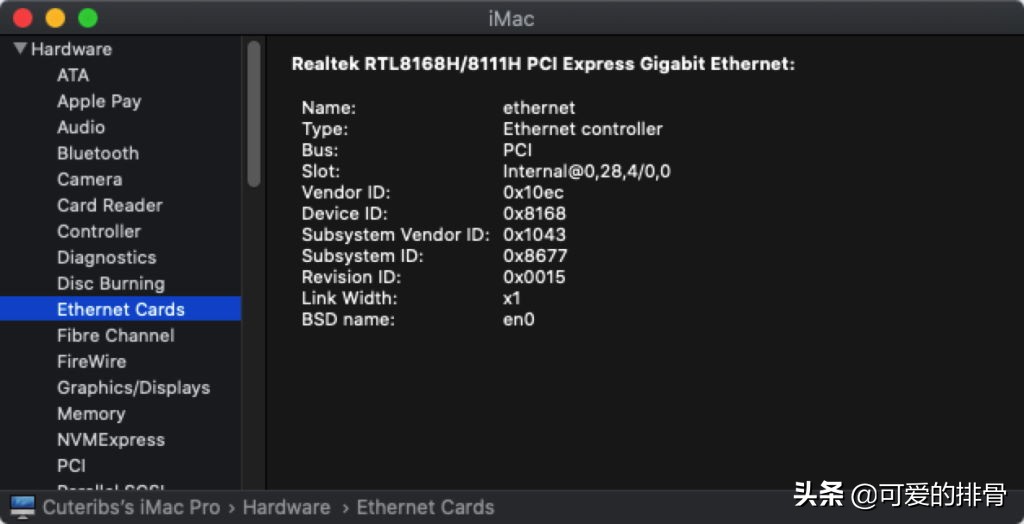Show Disc Burning information

point(110,283)
